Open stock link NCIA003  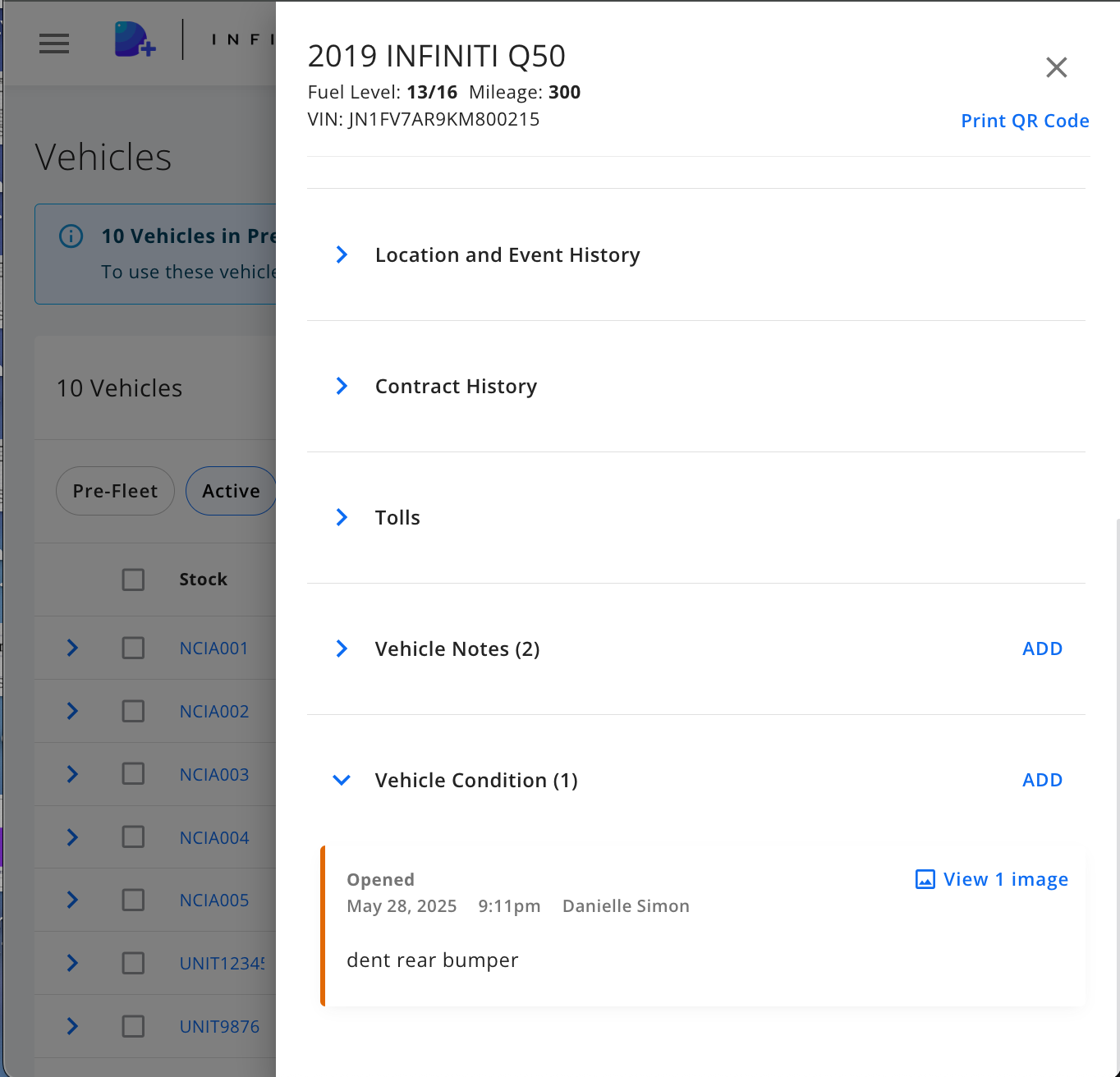point(213,775)
